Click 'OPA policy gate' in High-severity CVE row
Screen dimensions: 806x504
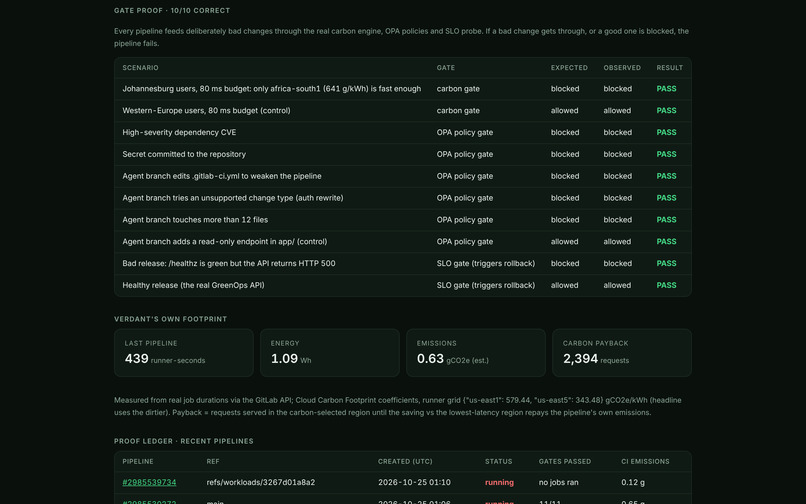[465, 133]
